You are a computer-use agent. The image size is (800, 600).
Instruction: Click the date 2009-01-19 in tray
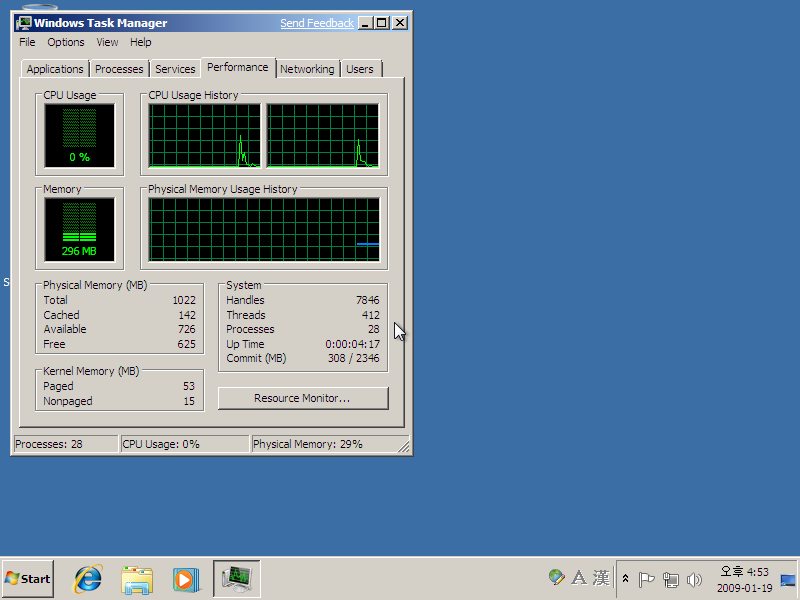click(744, 588)
